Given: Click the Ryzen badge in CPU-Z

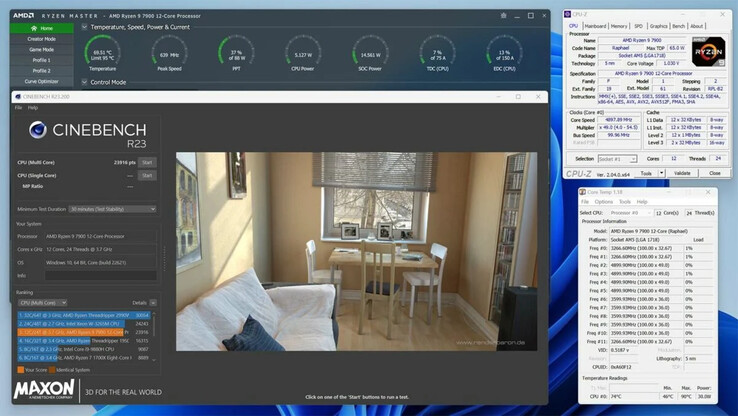Looking at the screenshot, I should point(708,51).
